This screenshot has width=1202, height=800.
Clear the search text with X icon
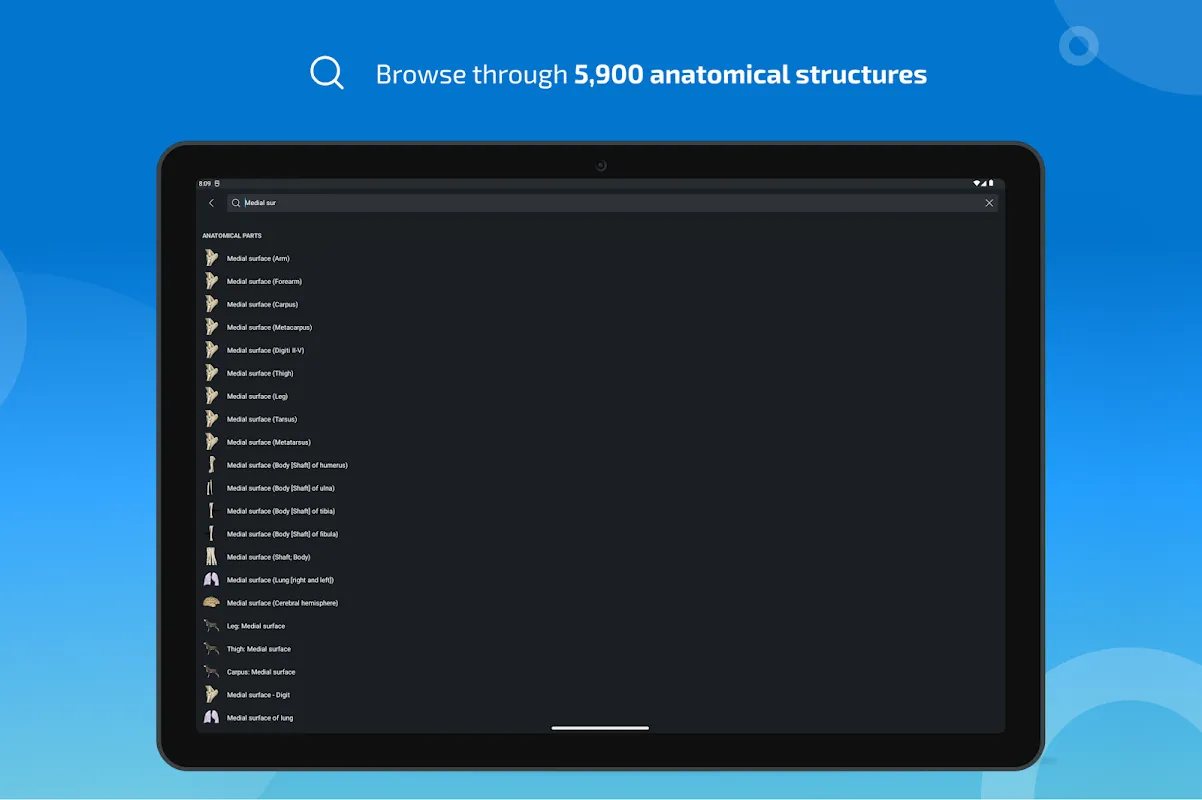click(989, 203)
